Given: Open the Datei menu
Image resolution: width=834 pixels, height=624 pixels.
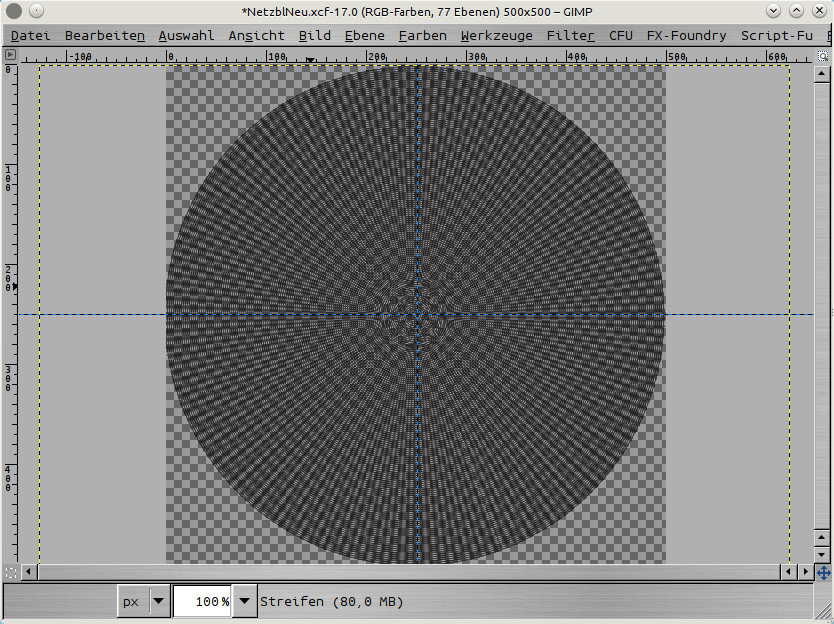Looking at the screenshot, I should [x=30, y=35].
